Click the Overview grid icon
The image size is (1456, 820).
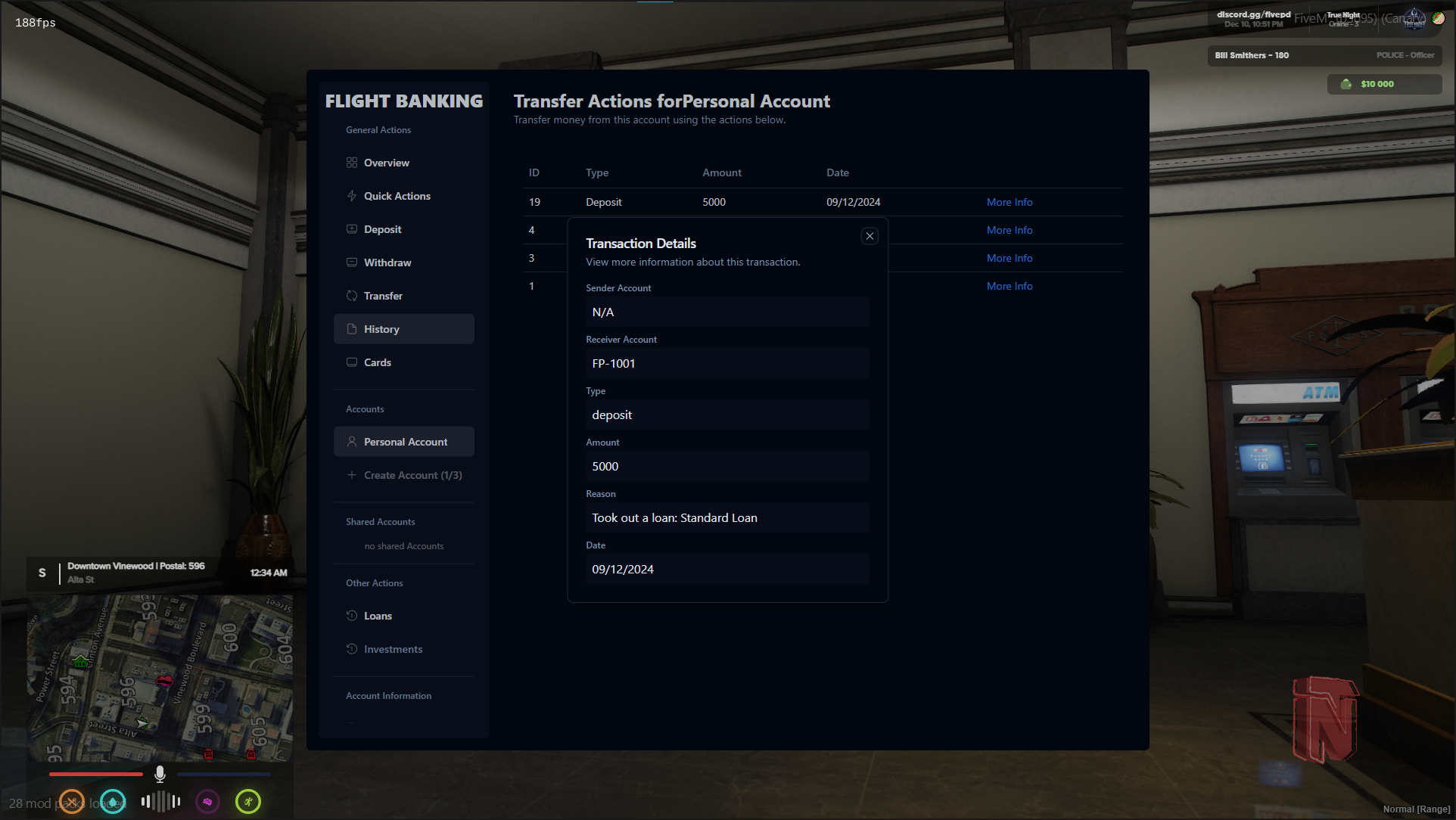(352, 163)
